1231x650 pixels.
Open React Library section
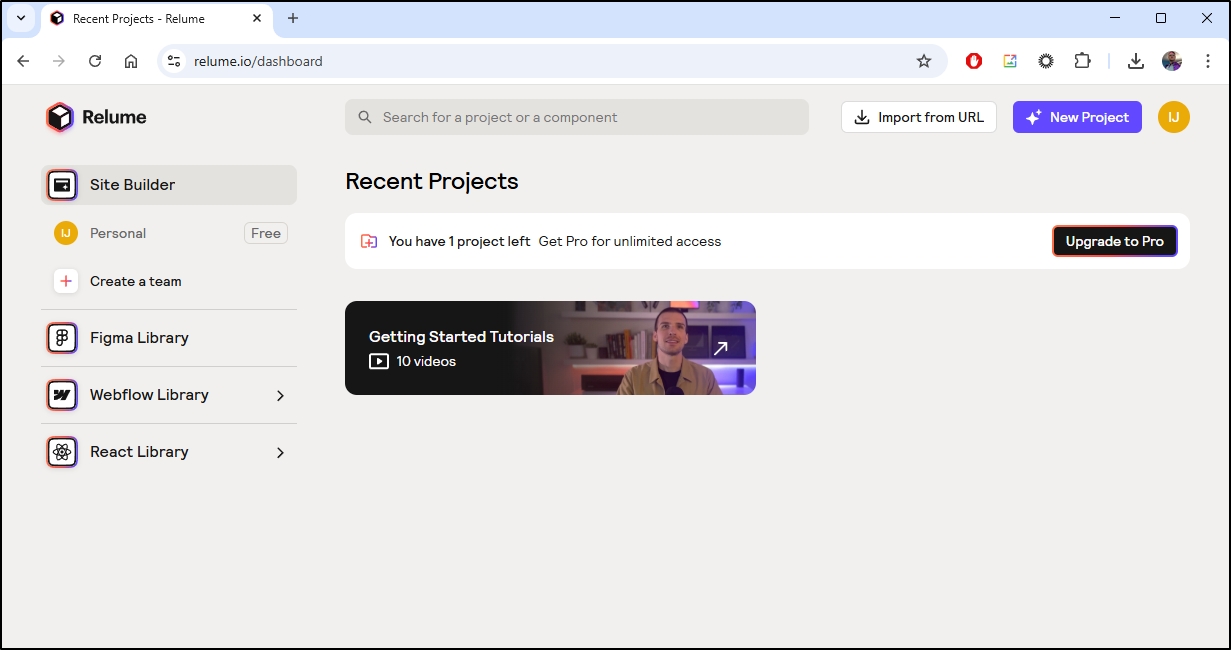(169, 452)
